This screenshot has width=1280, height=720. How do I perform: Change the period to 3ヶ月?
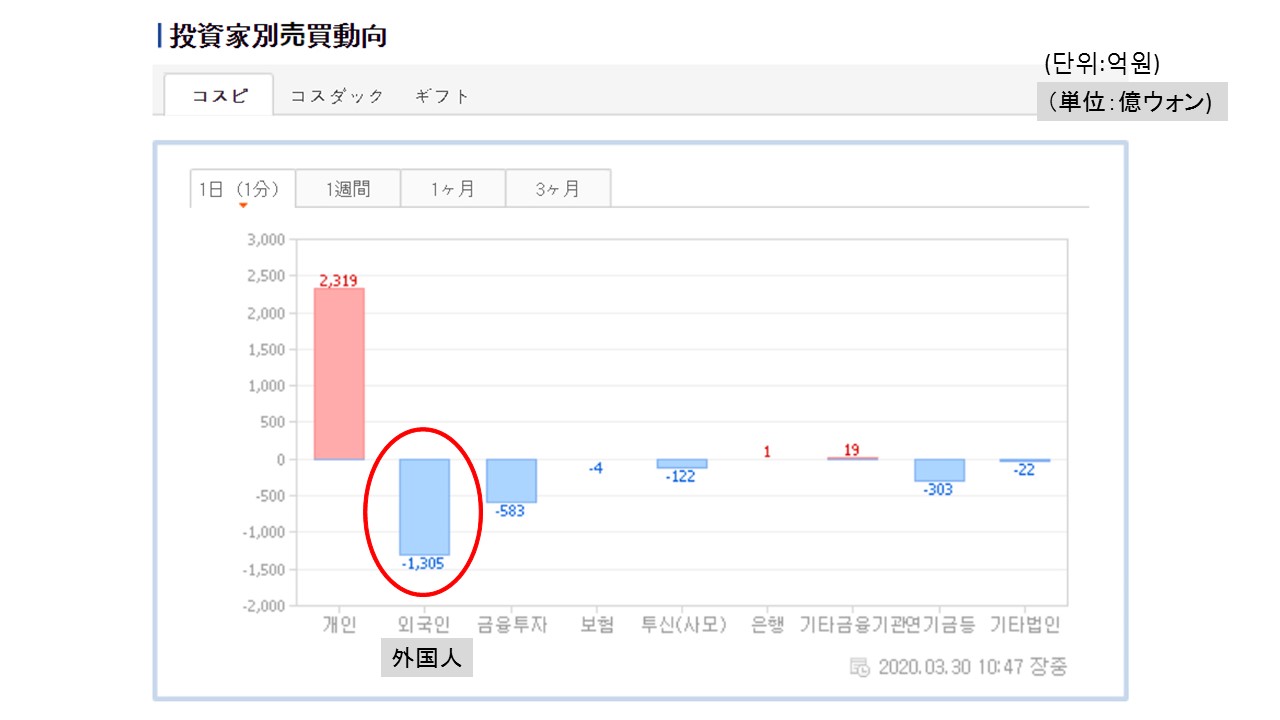[558, 189]
